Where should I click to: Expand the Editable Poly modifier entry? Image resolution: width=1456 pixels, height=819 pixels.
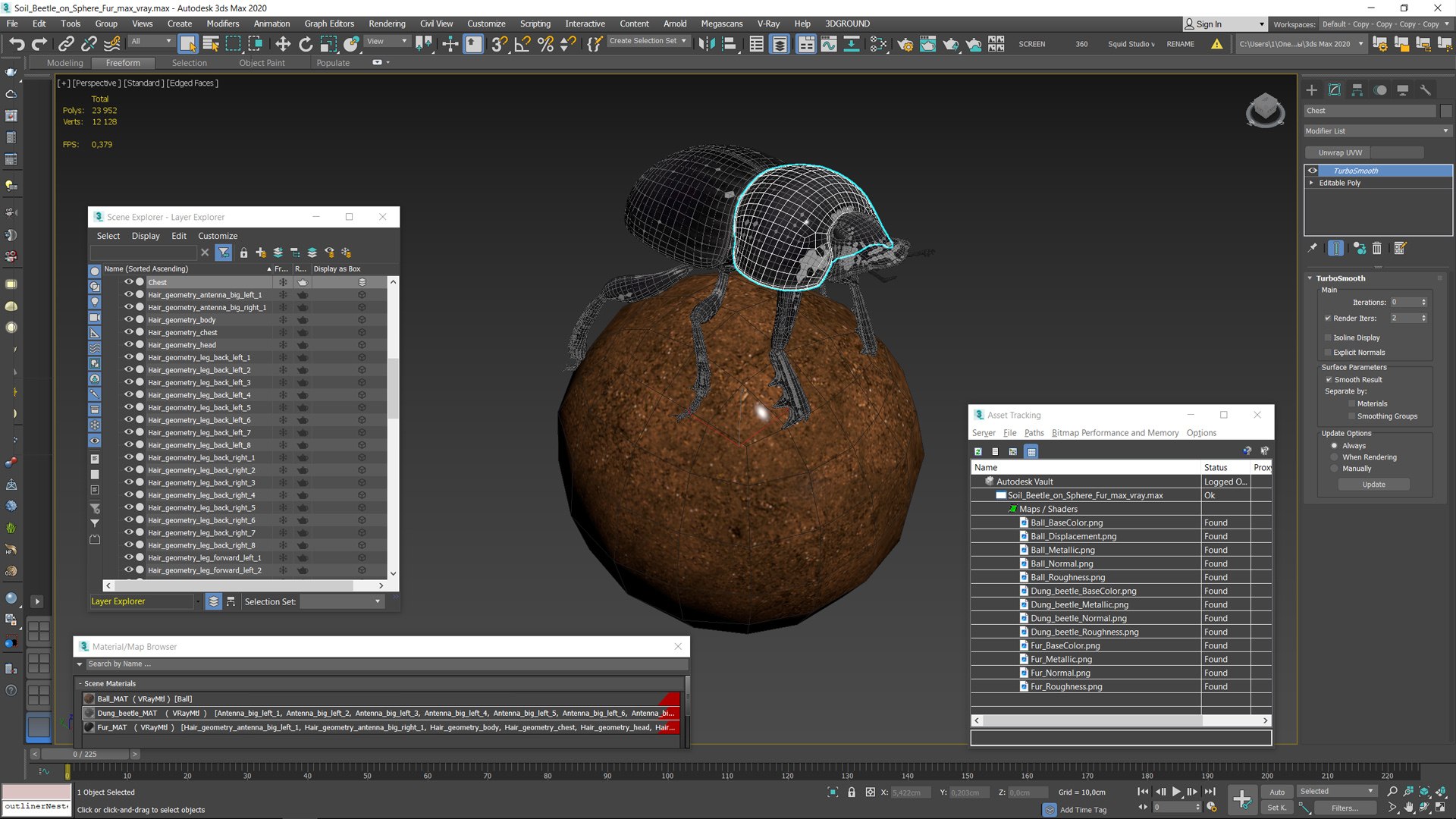(x=1311, y=183)
